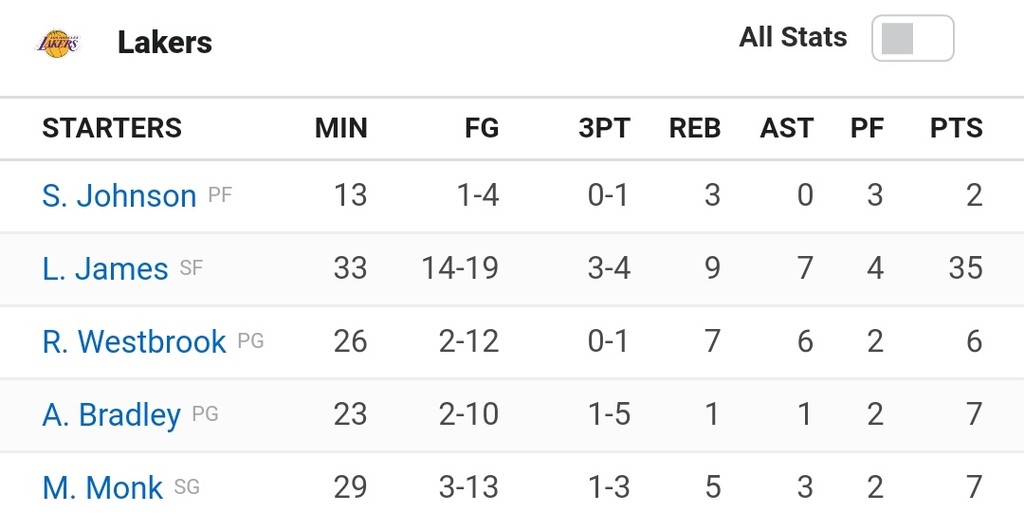Open L. James player profile
The width and height of the screenshot is (1024, 521).
coord(105,268)
